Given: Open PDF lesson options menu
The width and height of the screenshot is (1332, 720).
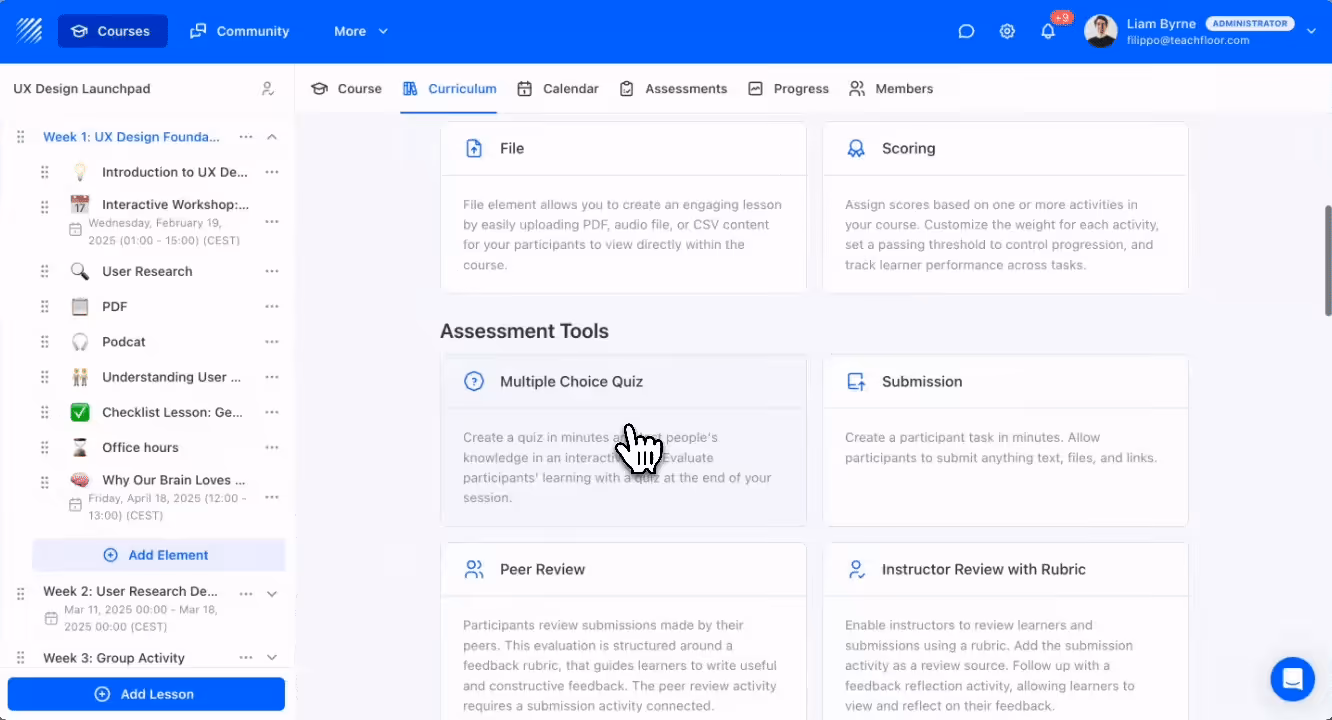Looking at the screenshot, I should point(272,307).
